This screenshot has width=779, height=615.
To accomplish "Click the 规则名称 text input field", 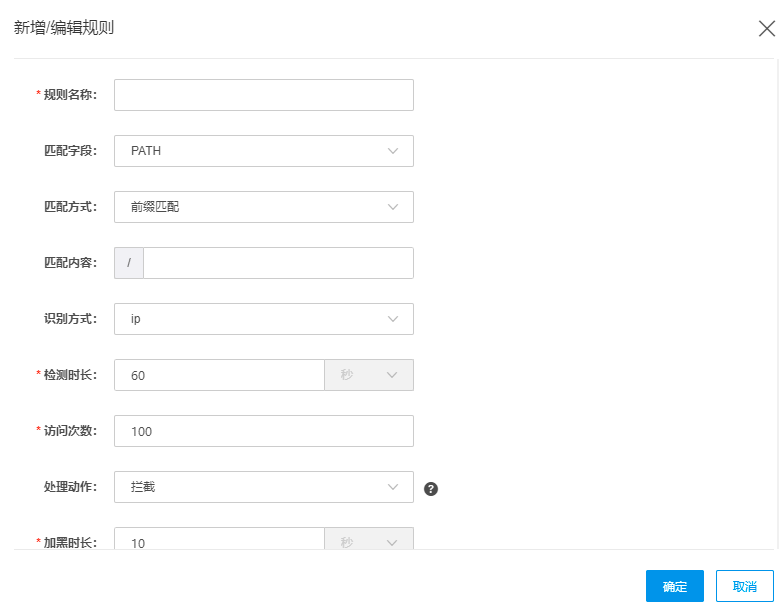I will pyautogui.click(x=264, y=95).
